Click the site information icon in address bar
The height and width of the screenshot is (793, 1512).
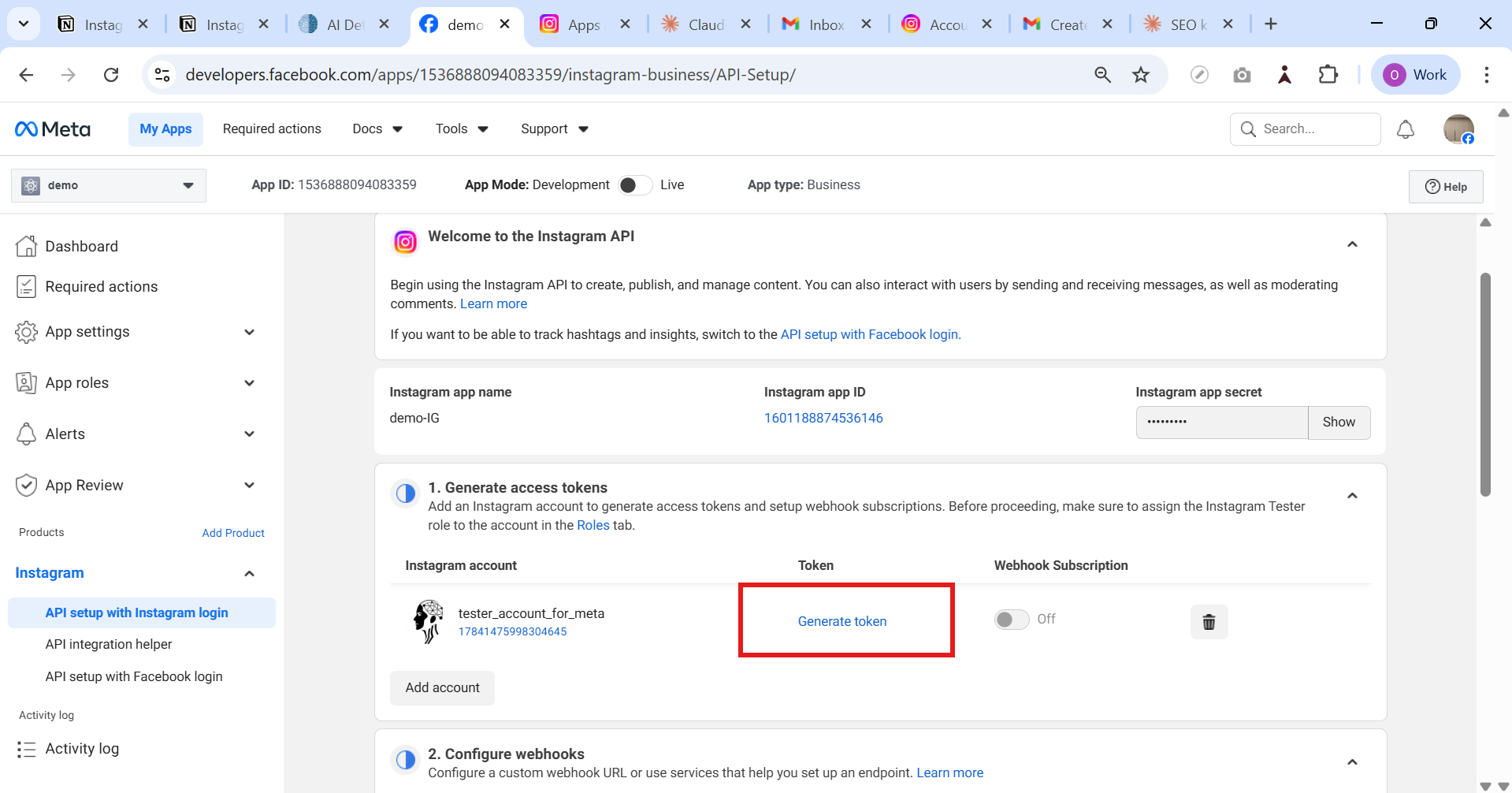[162, 75]
